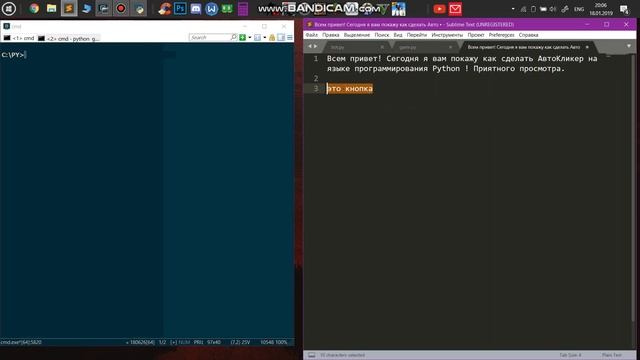Screen dimensions: 640x360
Task: Open the red mail envelope shortcut
Action: (x=455, y=9)
